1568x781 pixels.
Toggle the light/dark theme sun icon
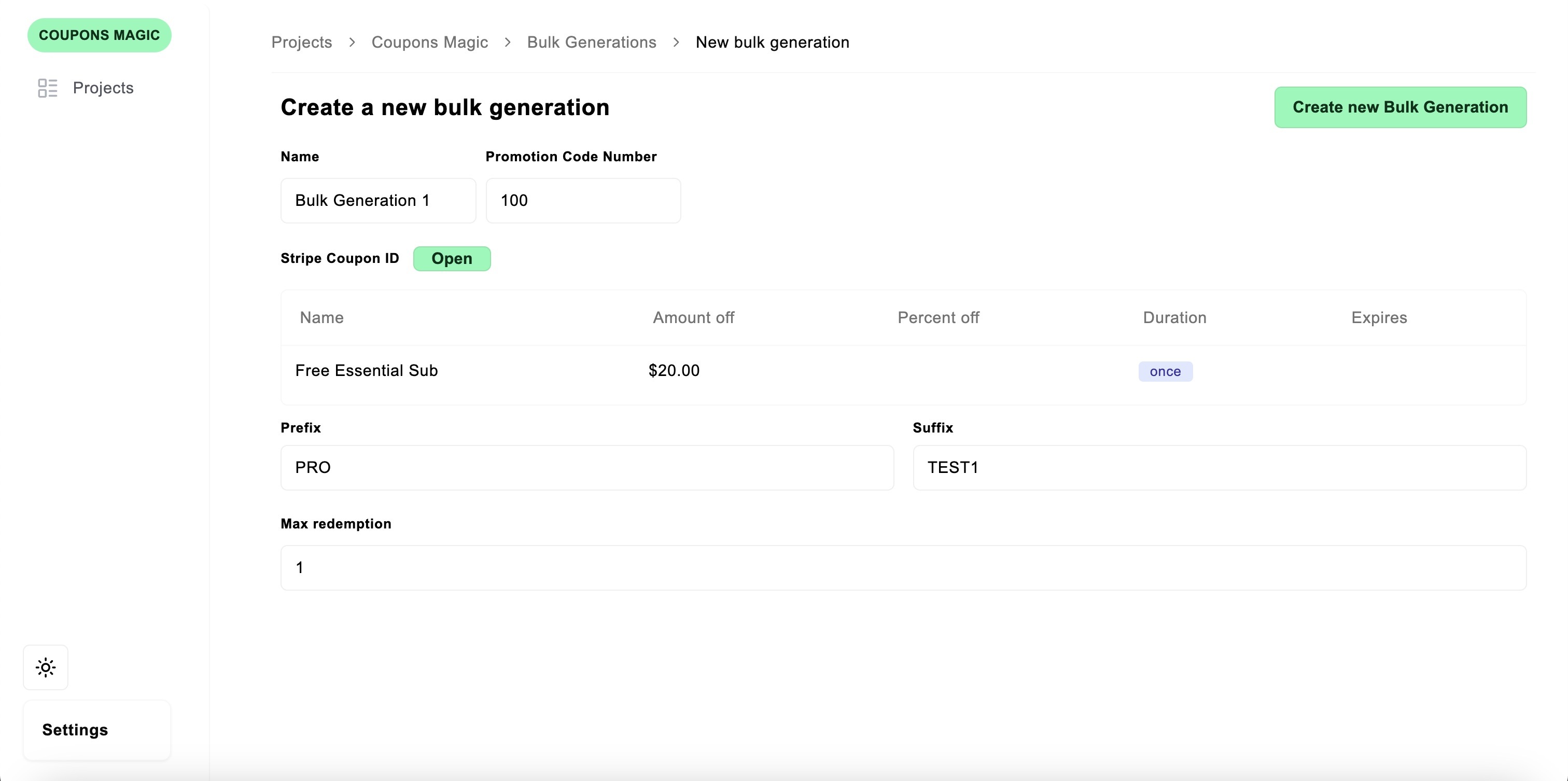pos(46,667)
